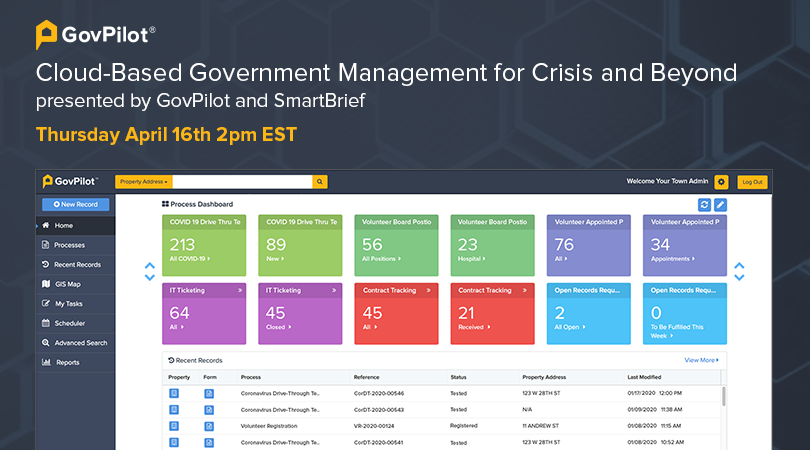Click right-side down arrow of dashboard tiles
This screenshot has width=810, height=450.
tap(739, 277)
